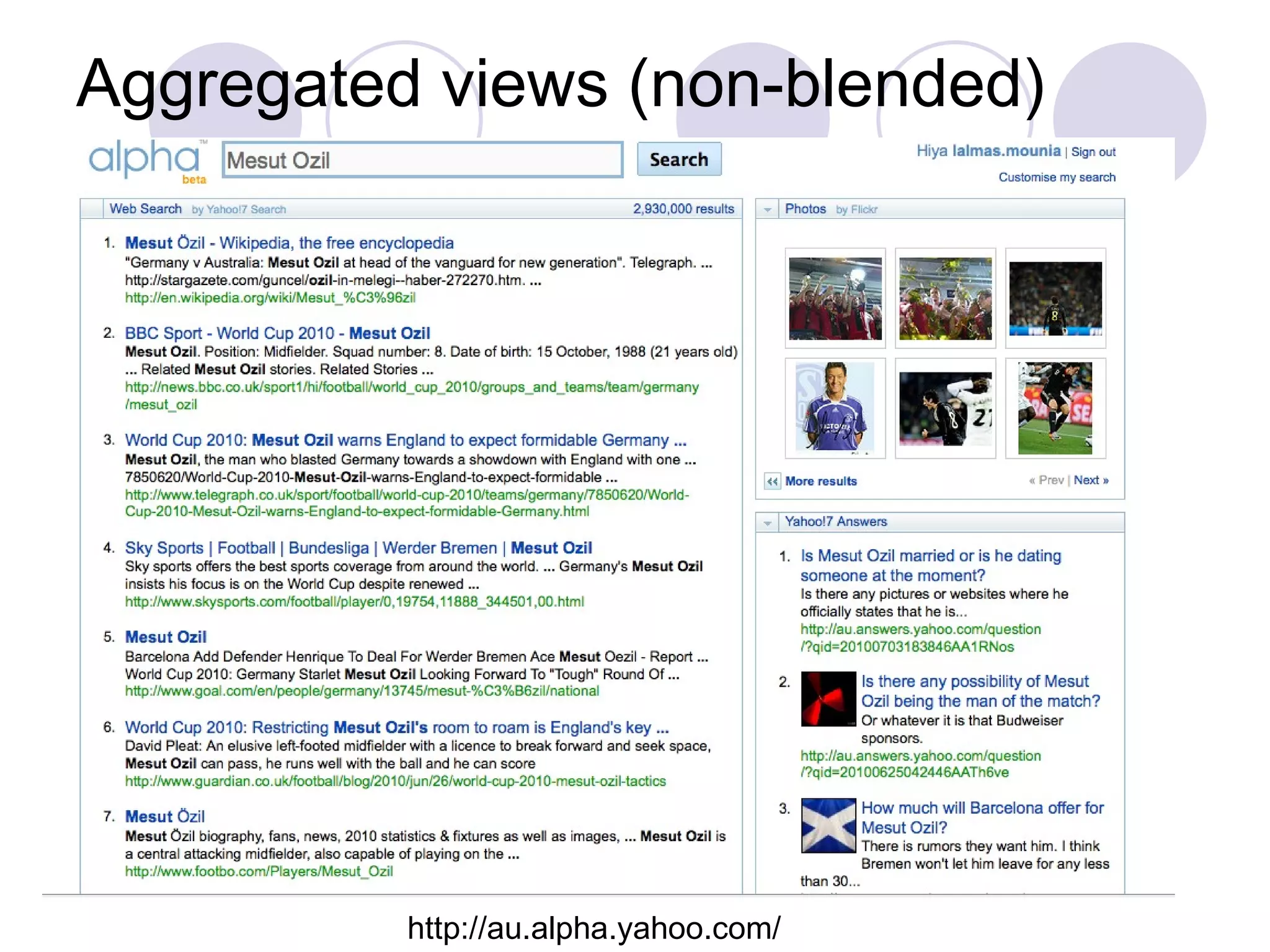Open answers URL ending AATh6ve
This screenshot has height=952, width=1270.
(x=920, y=764)
